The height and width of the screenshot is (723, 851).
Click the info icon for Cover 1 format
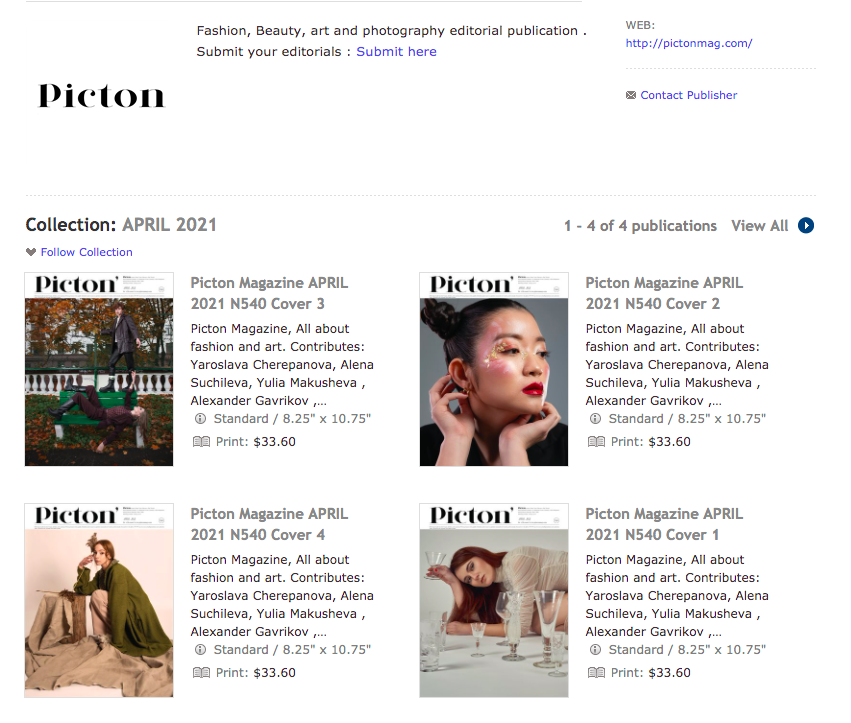coord(595,649)
